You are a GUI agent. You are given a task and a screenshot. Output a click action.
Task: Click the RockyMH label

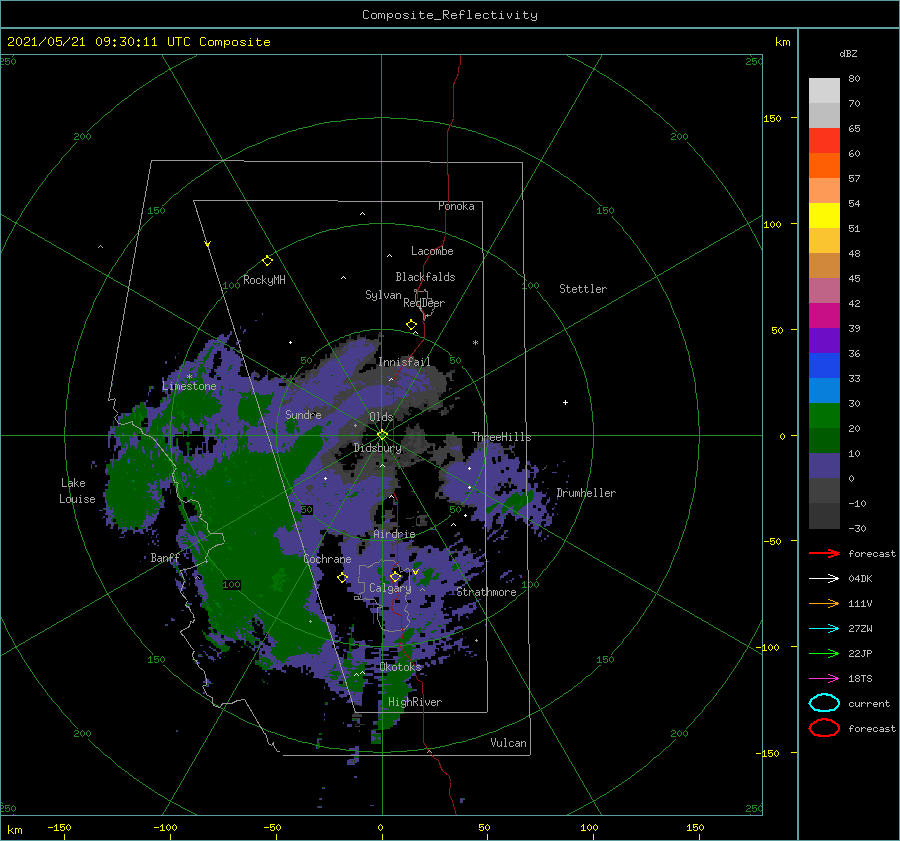click(x=264, y=280)
